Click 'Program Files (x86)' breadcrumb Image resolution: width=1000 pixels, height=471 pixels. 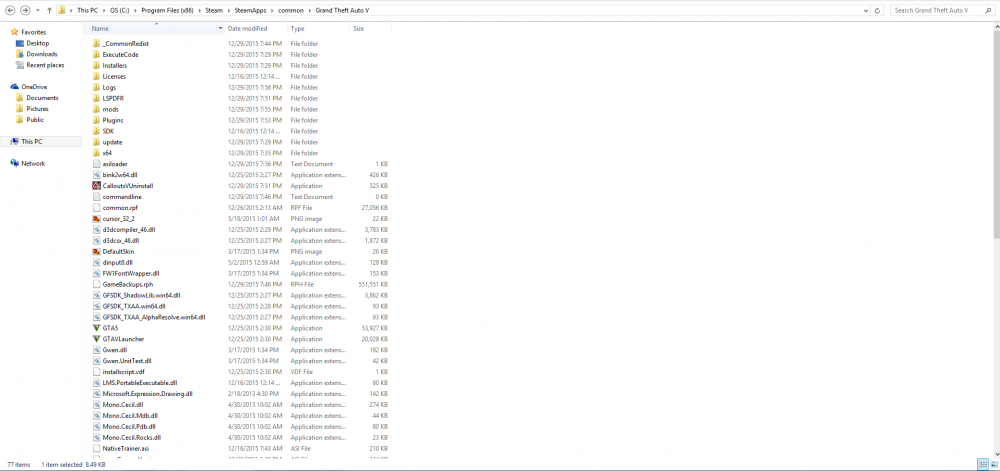168,11
